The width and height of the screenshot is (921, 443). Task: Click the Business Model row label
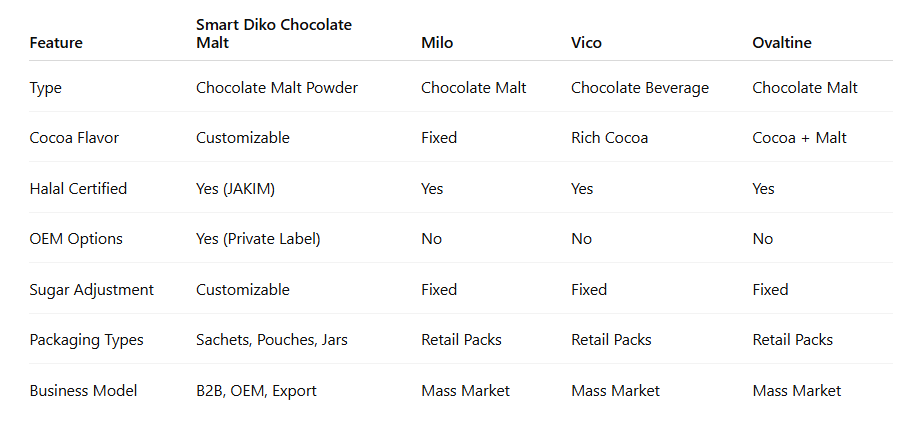pyautogui.click(x=83, y=391)
